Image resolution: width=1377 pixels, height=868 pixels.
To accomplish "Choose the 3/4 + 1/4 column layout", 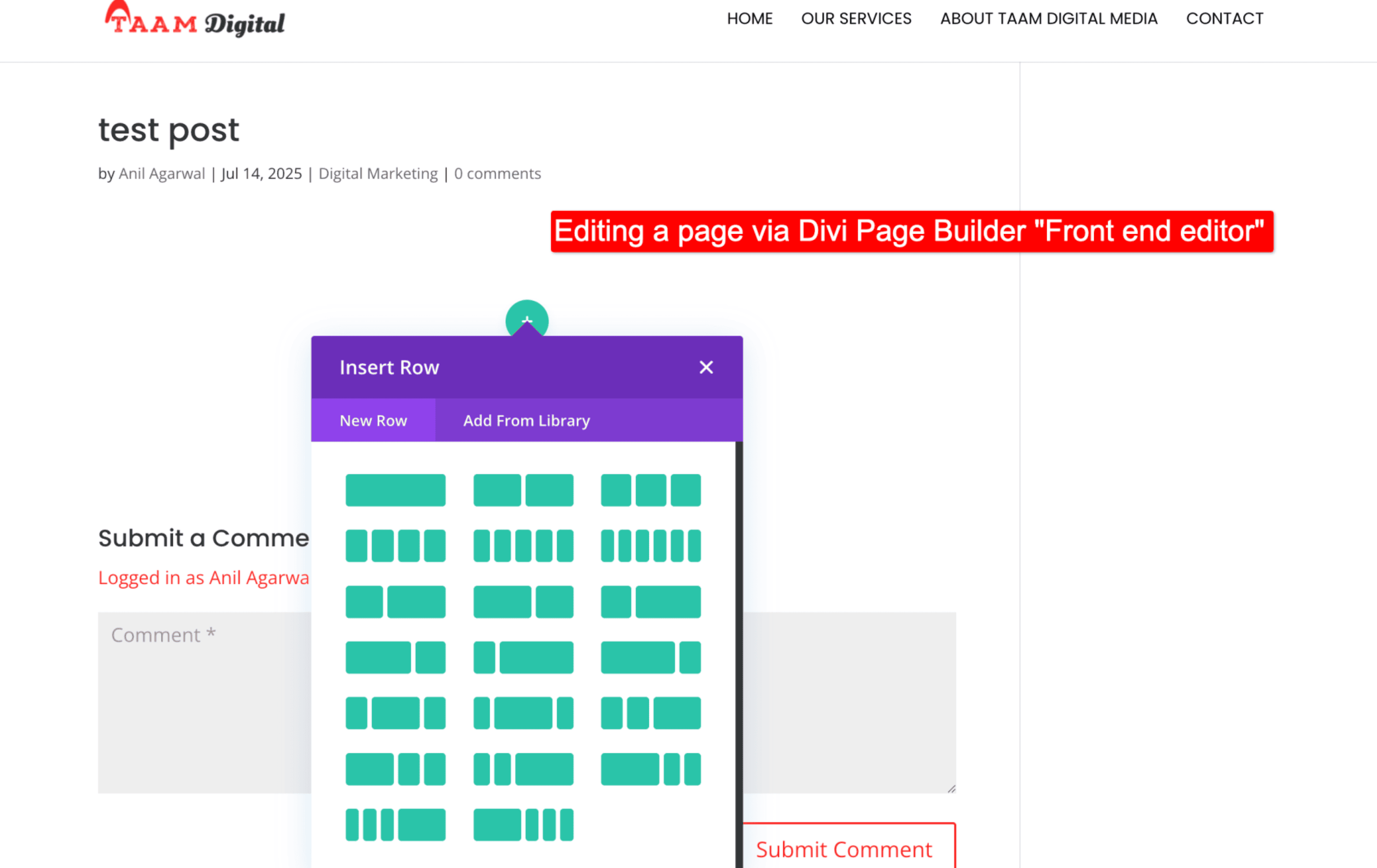I will tap(651, 657).
